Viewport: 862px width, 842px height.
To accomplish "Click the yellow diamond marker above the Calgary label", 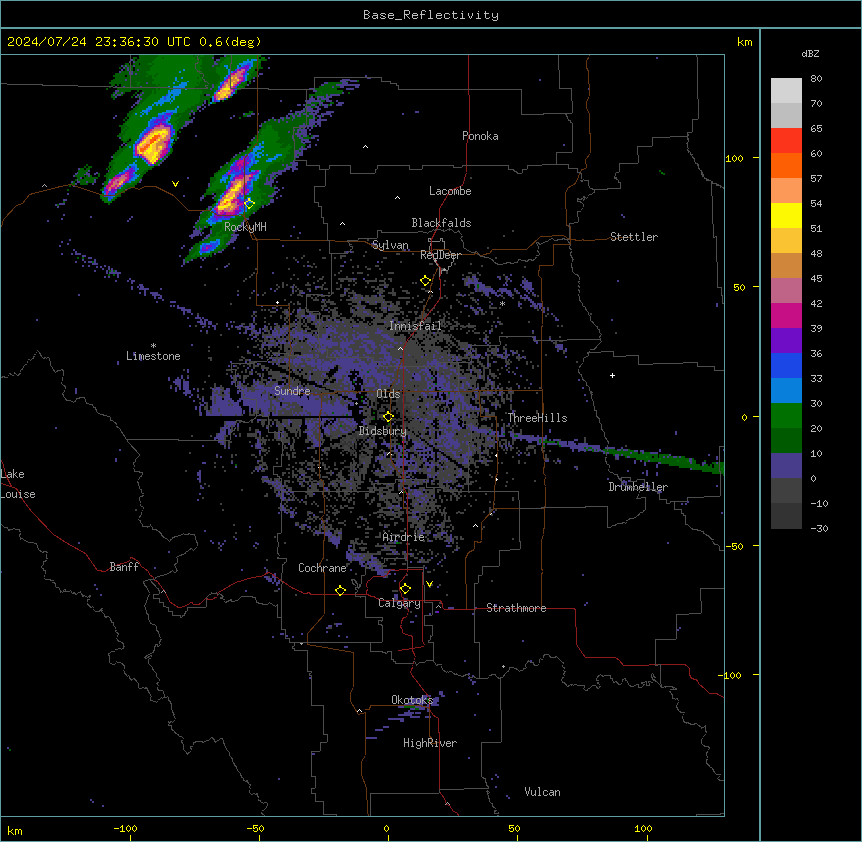I will click(405, 589).
